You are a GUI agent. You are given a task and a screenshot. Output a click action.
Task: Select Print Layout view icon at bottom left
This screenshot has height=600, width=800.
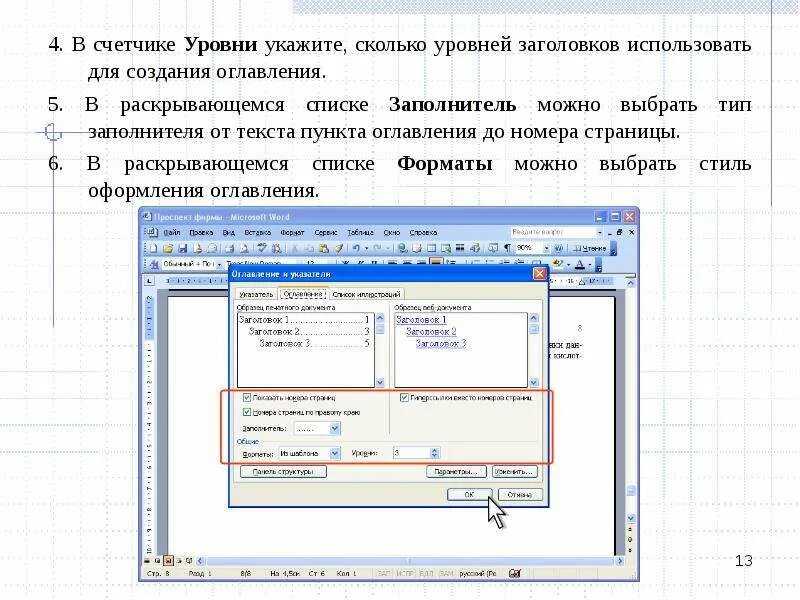168,560
